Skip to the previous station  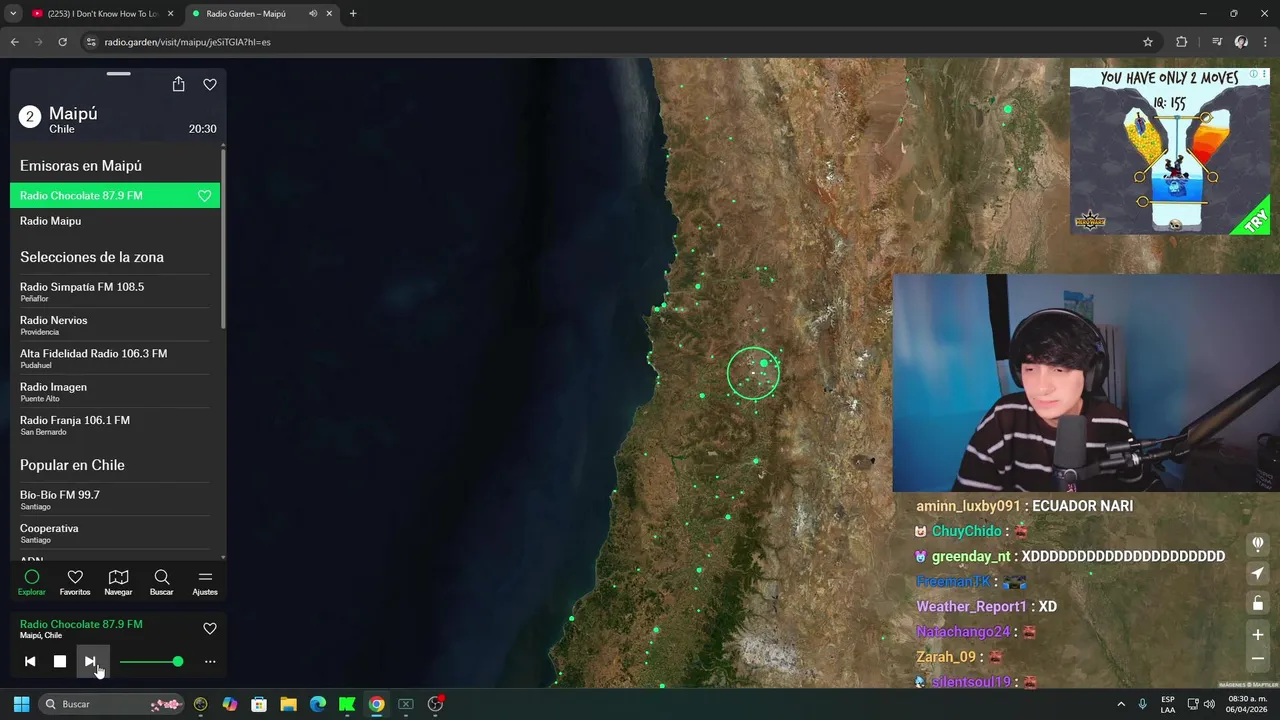30,661
